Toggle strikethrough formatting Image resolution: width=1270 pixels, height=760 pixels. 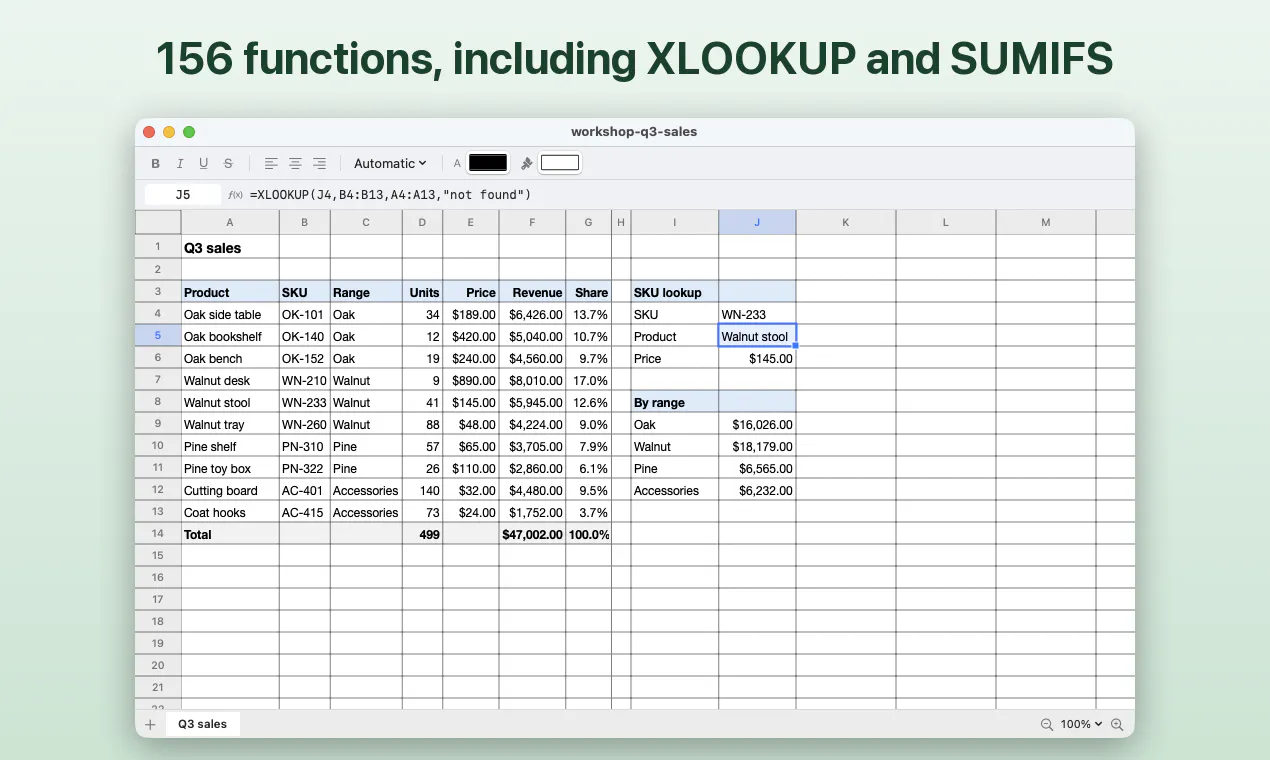tap(228, 163)
